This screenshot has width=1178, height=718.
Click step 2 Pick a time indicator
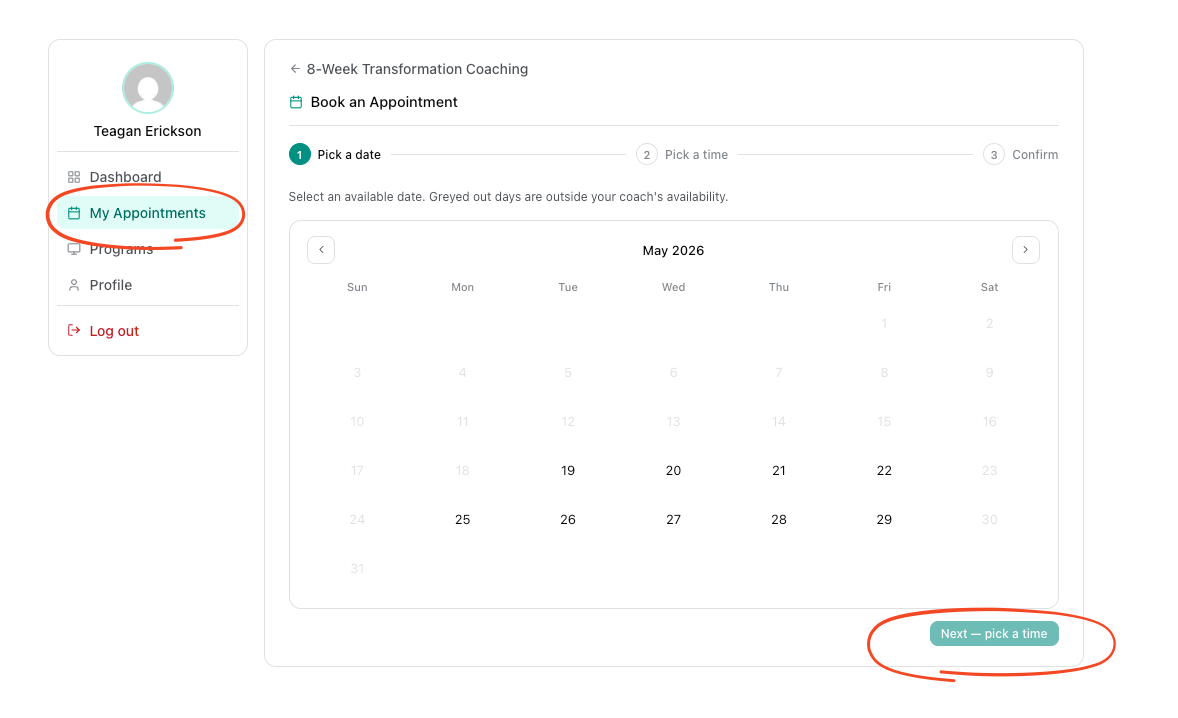682,155
